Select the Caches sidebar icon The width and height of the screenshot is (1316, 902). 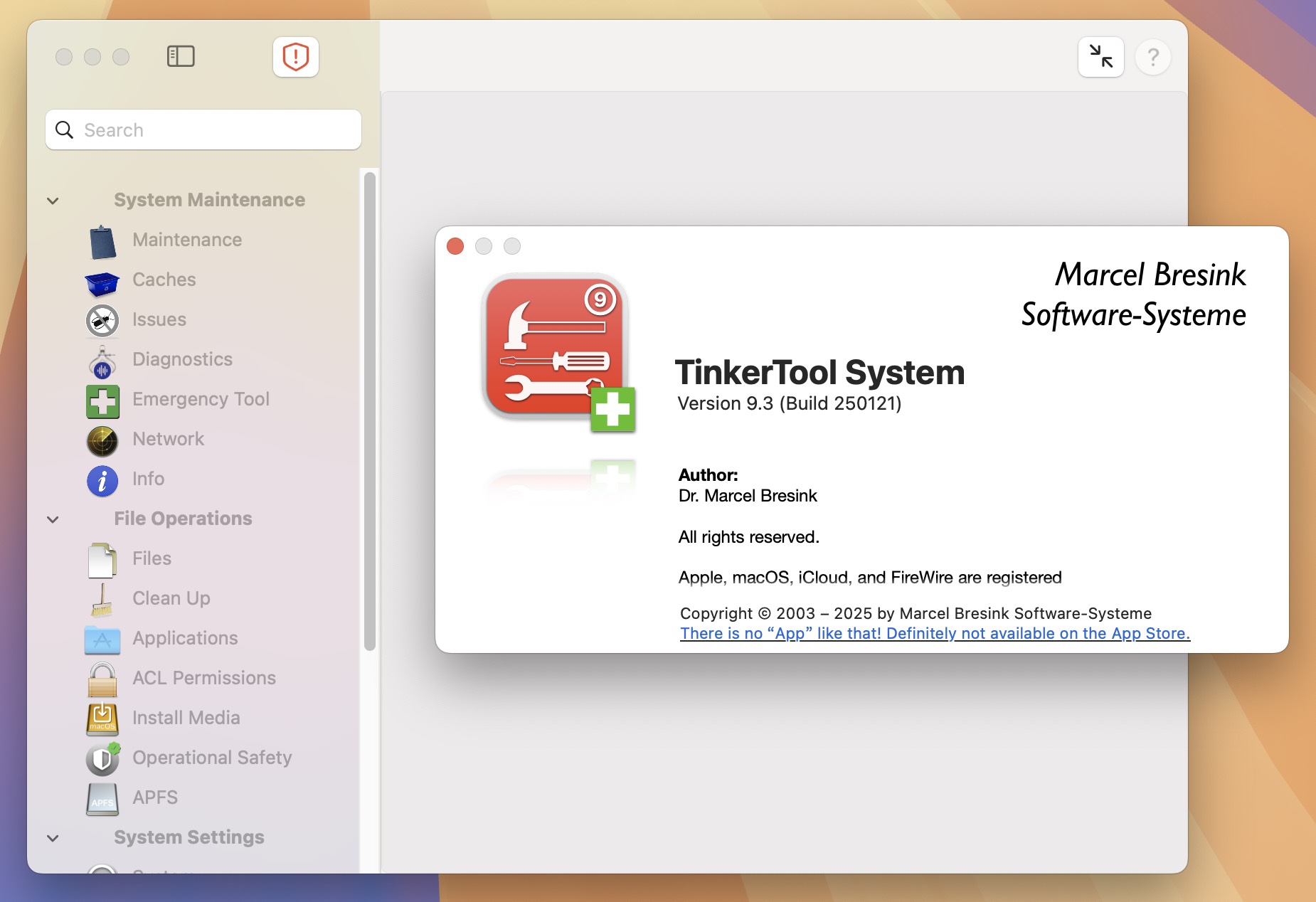coord(102,280)
